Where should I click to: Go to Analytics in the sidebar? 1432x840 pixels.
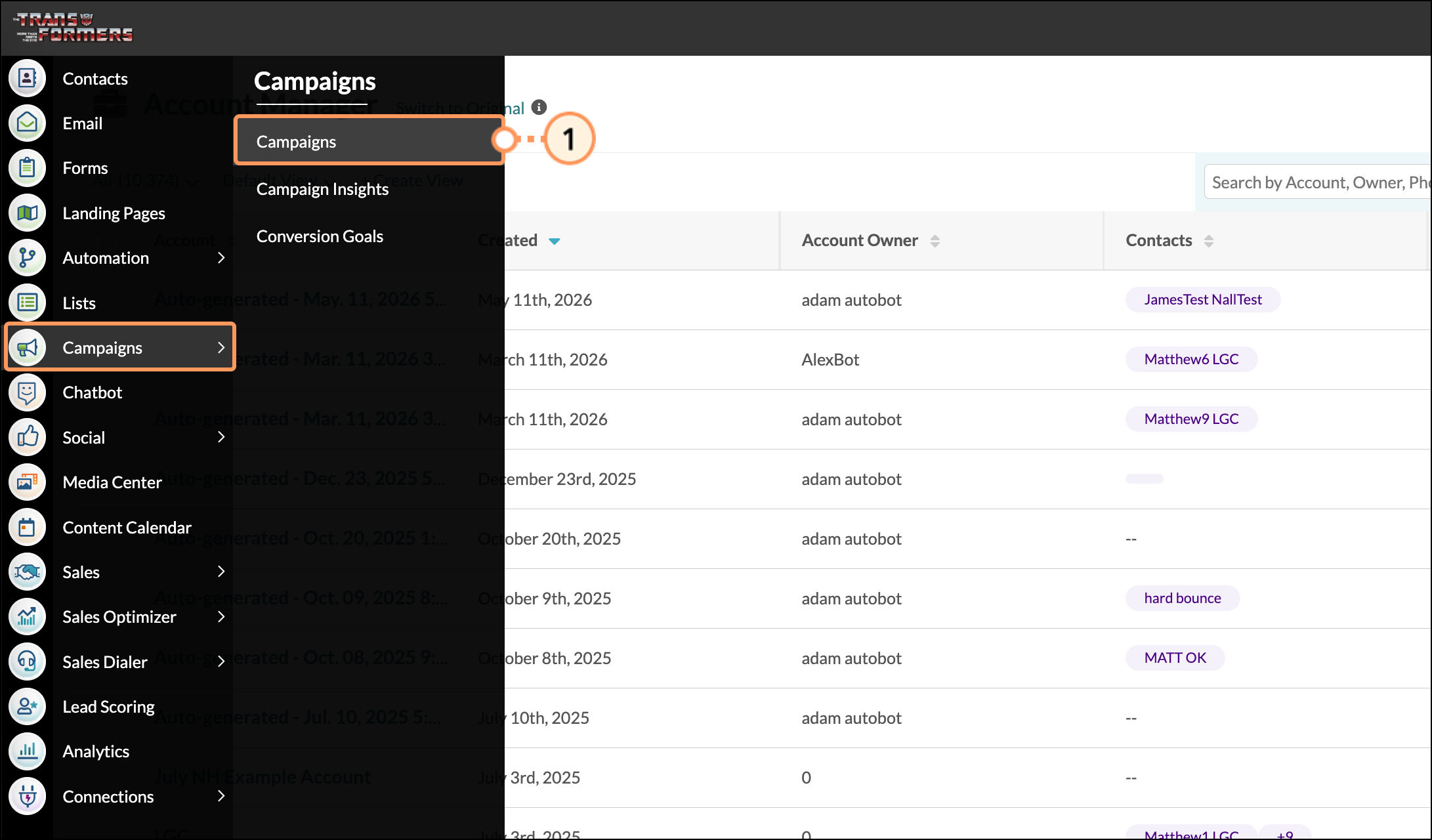pyautogui.click(x=96, y=751)
